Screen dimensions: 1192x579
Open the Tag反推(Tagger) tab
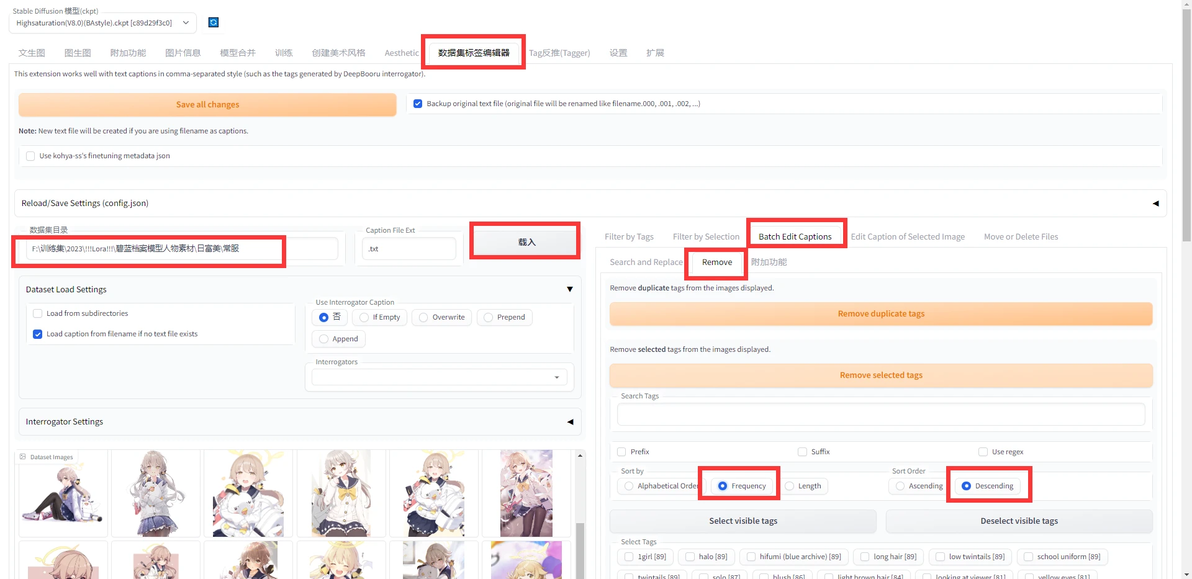pos(560,53)
